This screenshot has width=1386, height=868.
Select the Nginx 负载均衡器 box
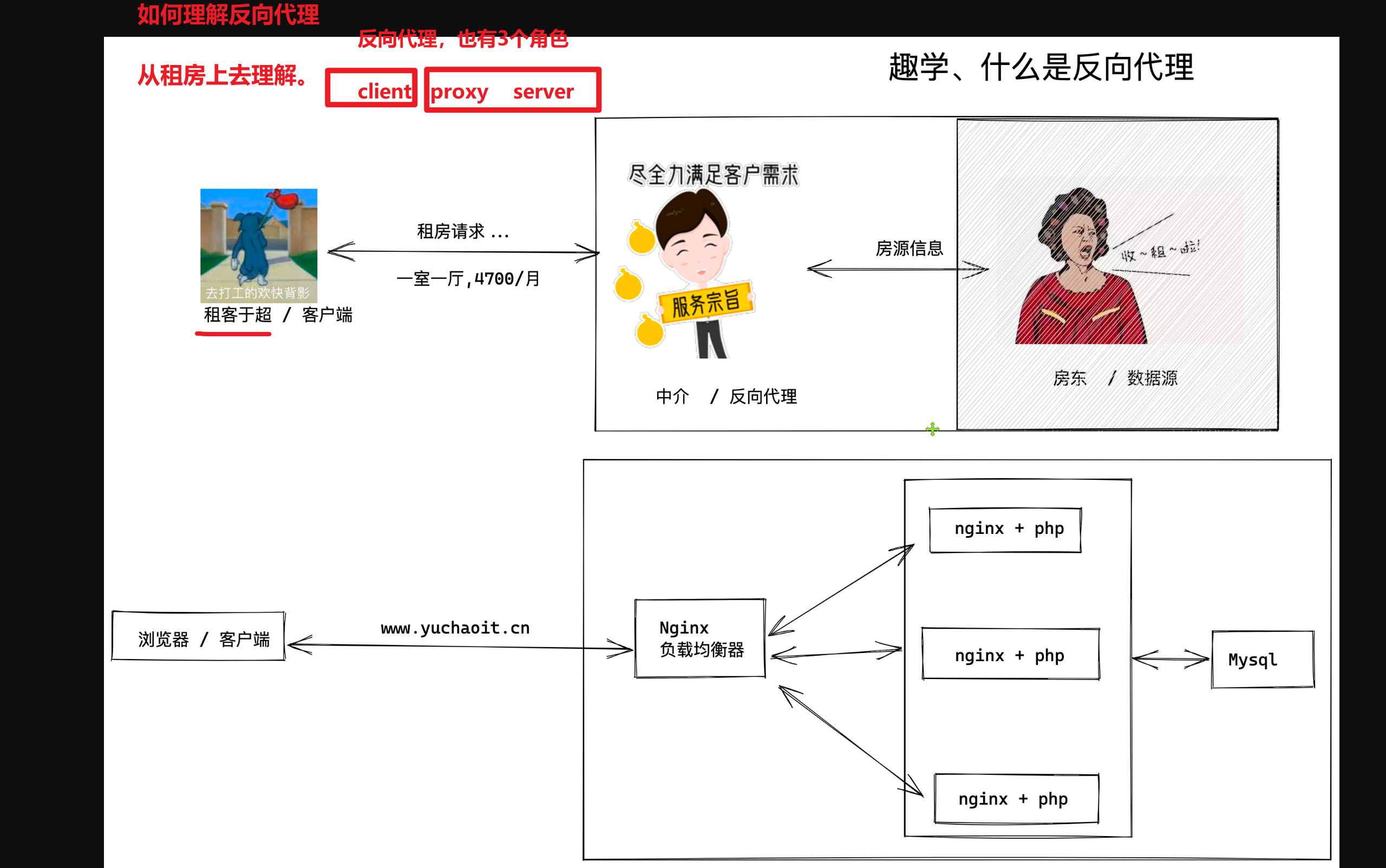coord(700,638)
